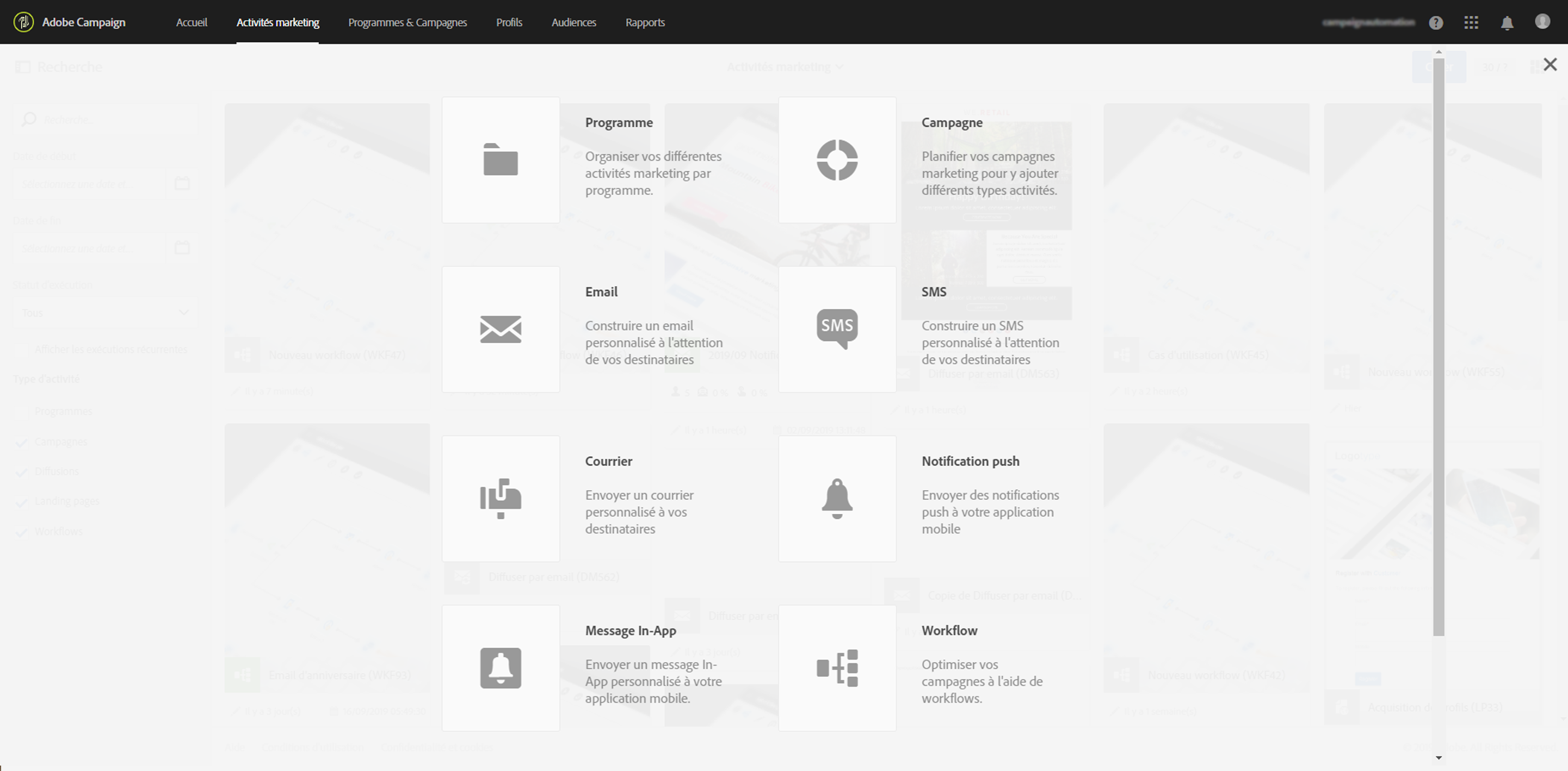This screenshot has height=771, width=1568.
Task: View notifications via top bar bell
Action: [1507, 23]
